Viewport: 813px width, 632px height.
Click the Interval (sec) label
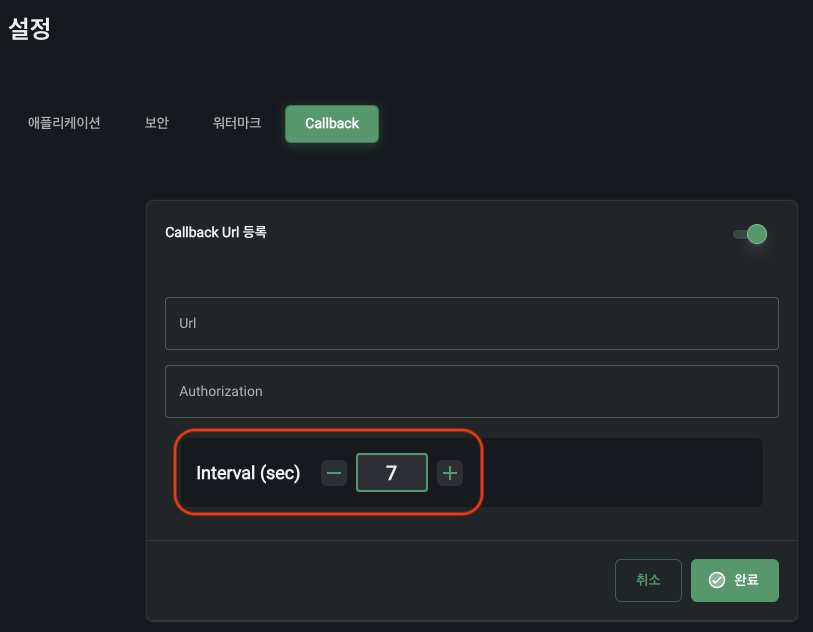tap(248, 473)
